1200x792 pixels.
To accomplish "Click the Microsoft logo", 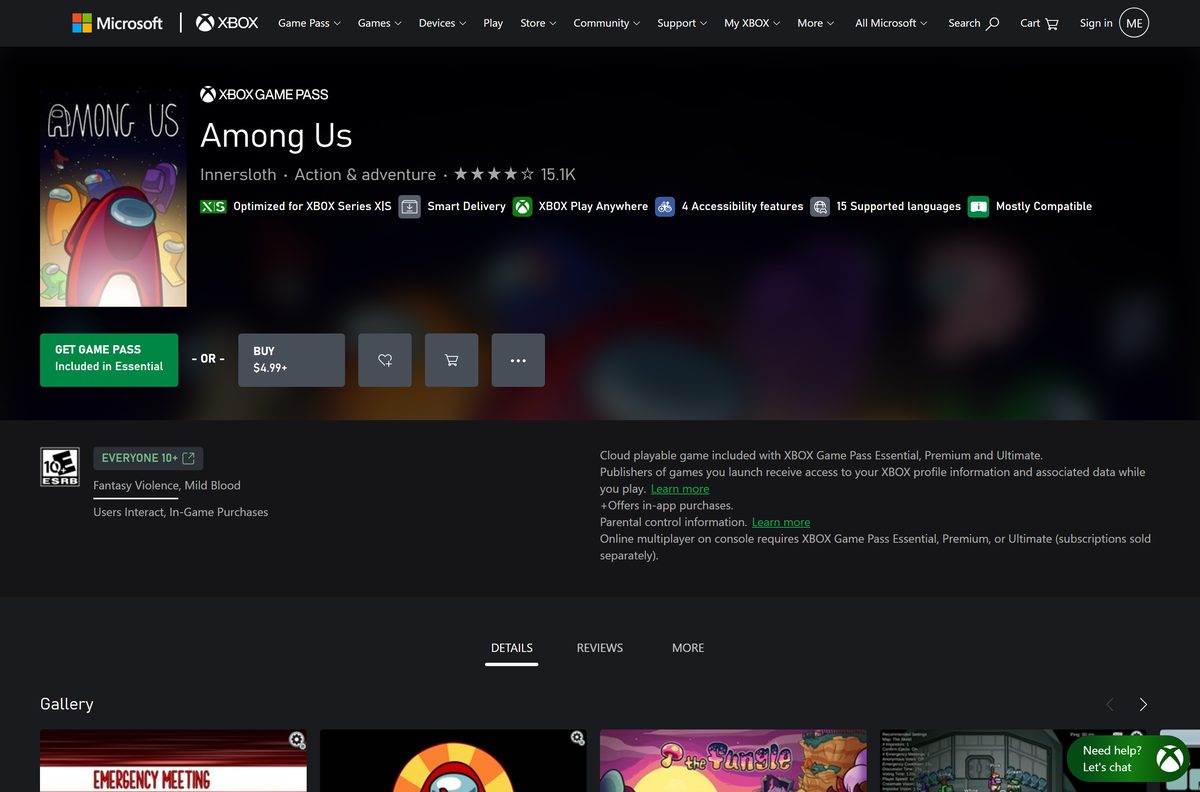I will (x=117, y=22).
